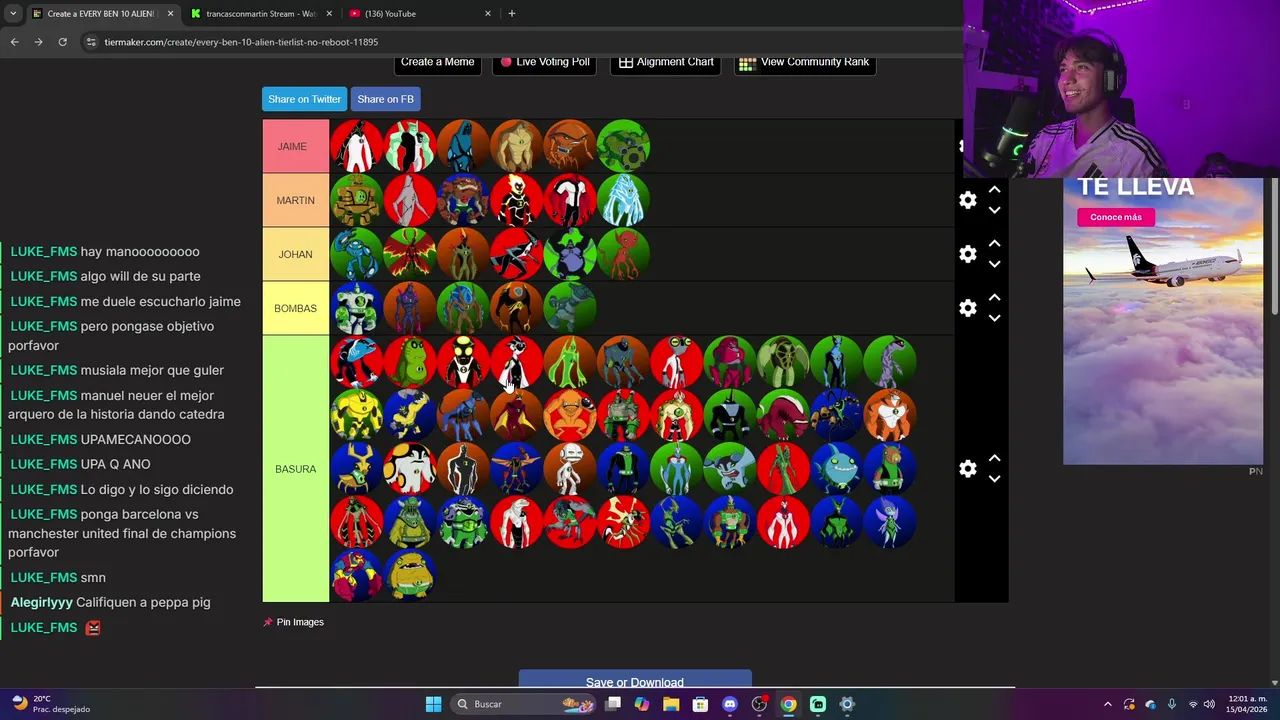Select first alien image in JAIME row
The image size is (1280, 720).
356,146
